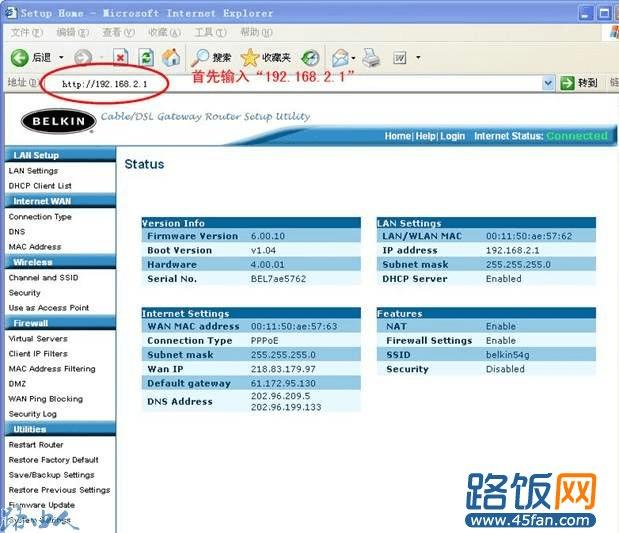Screen dimensions: 619x533
Task: Click the Utilities section header
Action: click(x=60, y=429)
